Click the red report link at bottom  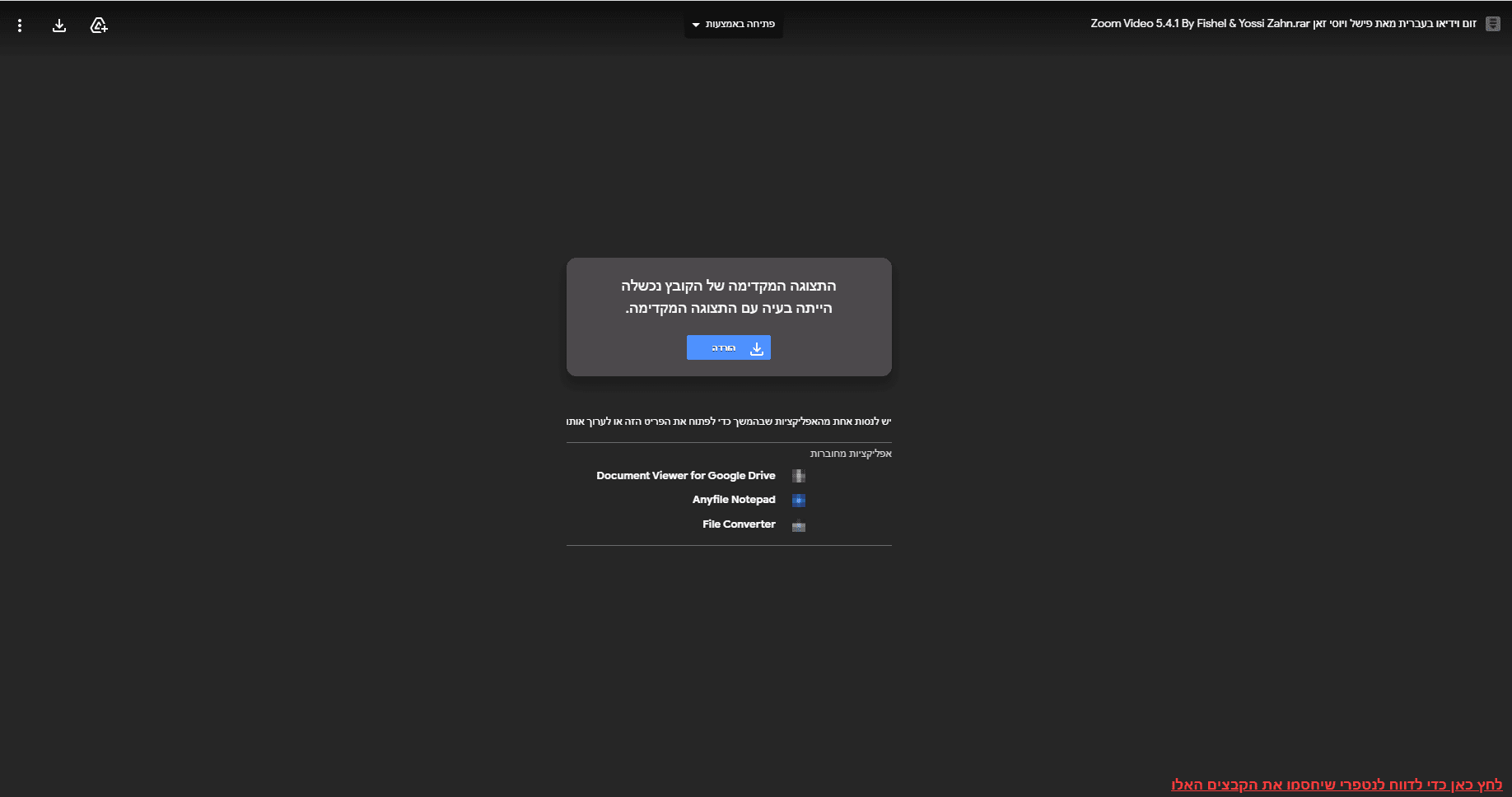(1337, 785)
